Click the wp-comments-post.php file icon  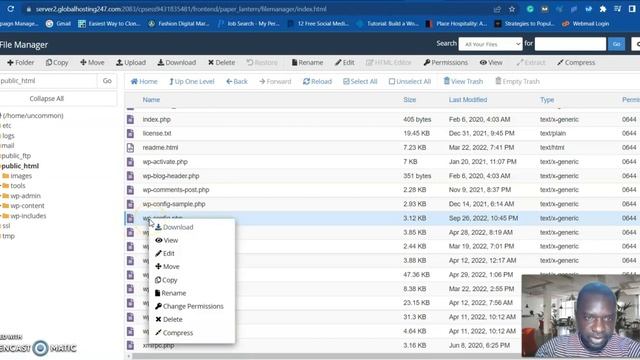point(130,190)
